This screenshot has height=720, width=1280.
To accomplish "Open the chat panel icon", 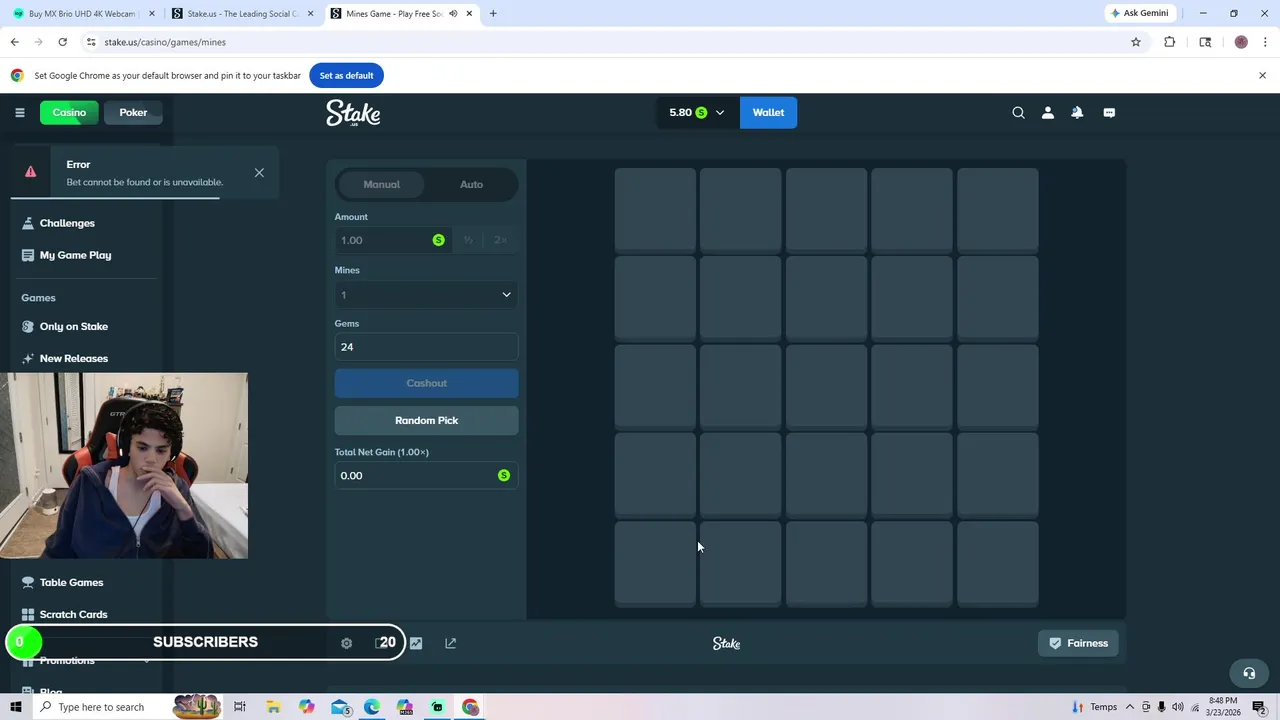I will 1109,112.
